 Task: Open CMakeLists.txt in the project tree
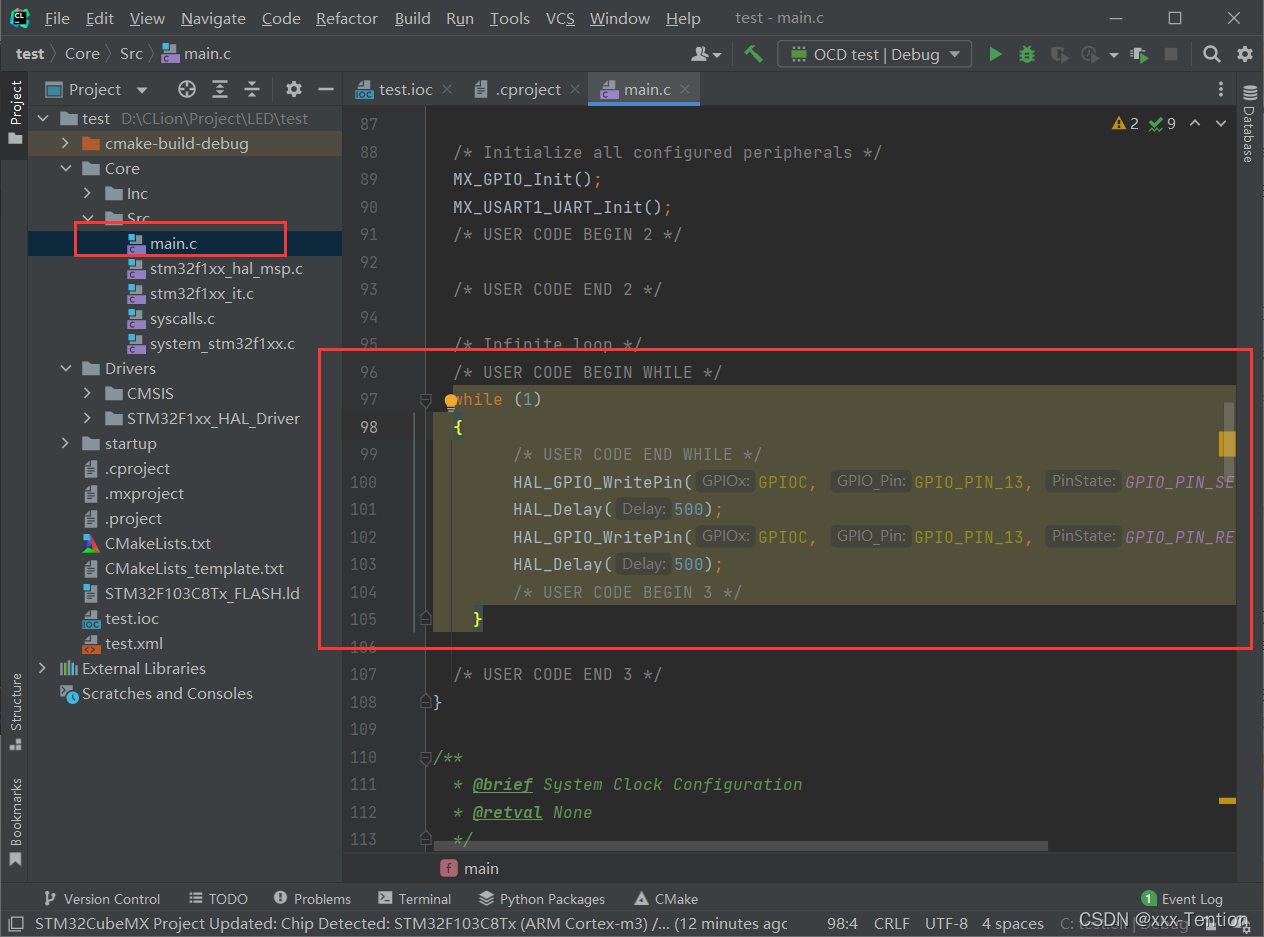tap(158, 544)
